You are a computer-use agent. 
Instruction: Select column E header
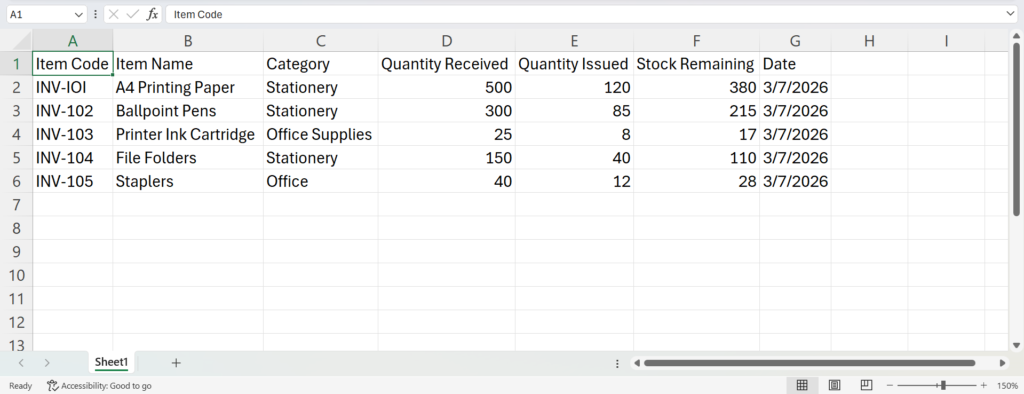pyautogui.click(x=574, y=41)
